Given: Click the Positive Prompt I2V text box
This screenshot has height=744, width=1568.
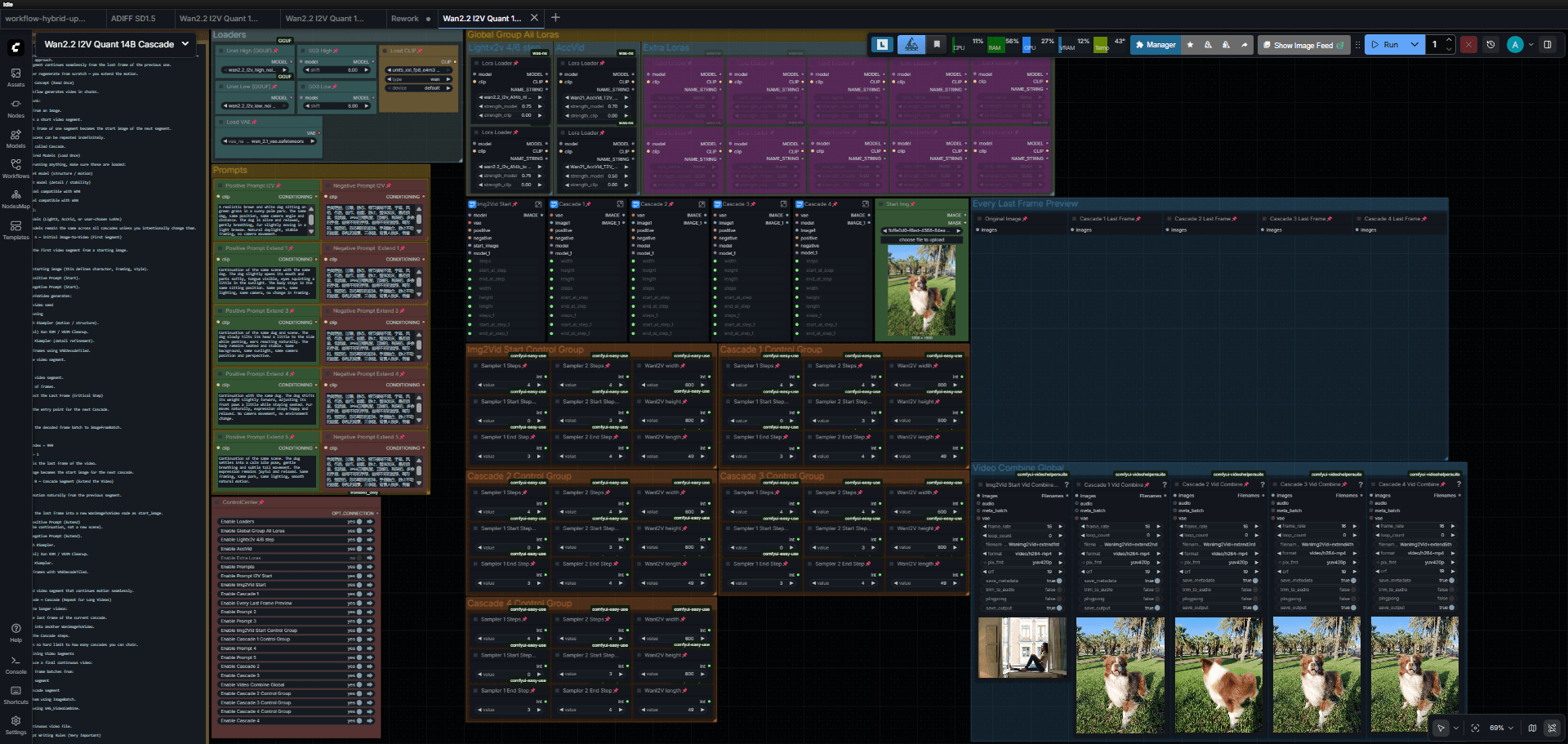Looking at the screenshot, I should point(266,219).
